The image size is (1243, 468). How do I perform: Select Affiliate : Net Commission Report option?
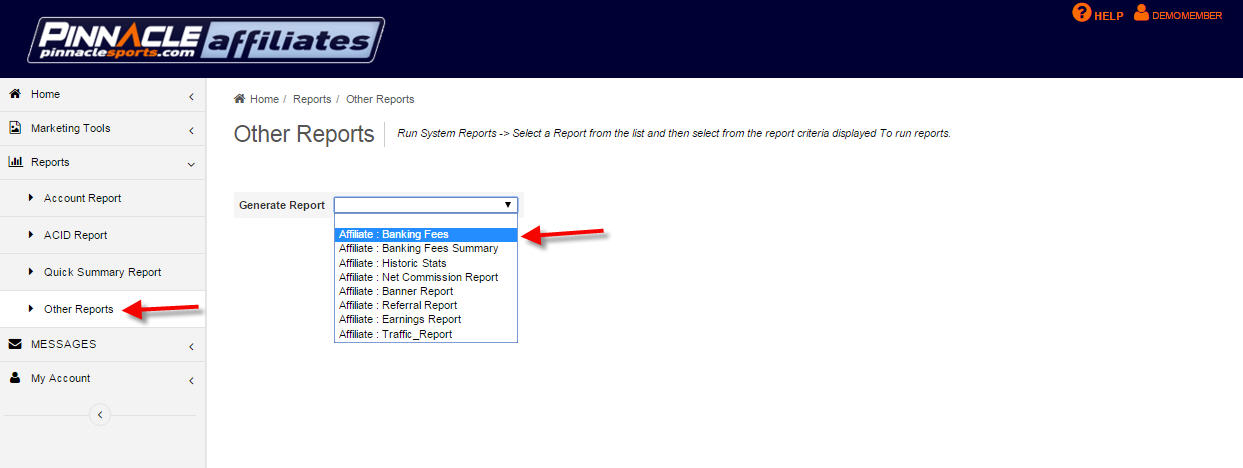coord(426,277)
